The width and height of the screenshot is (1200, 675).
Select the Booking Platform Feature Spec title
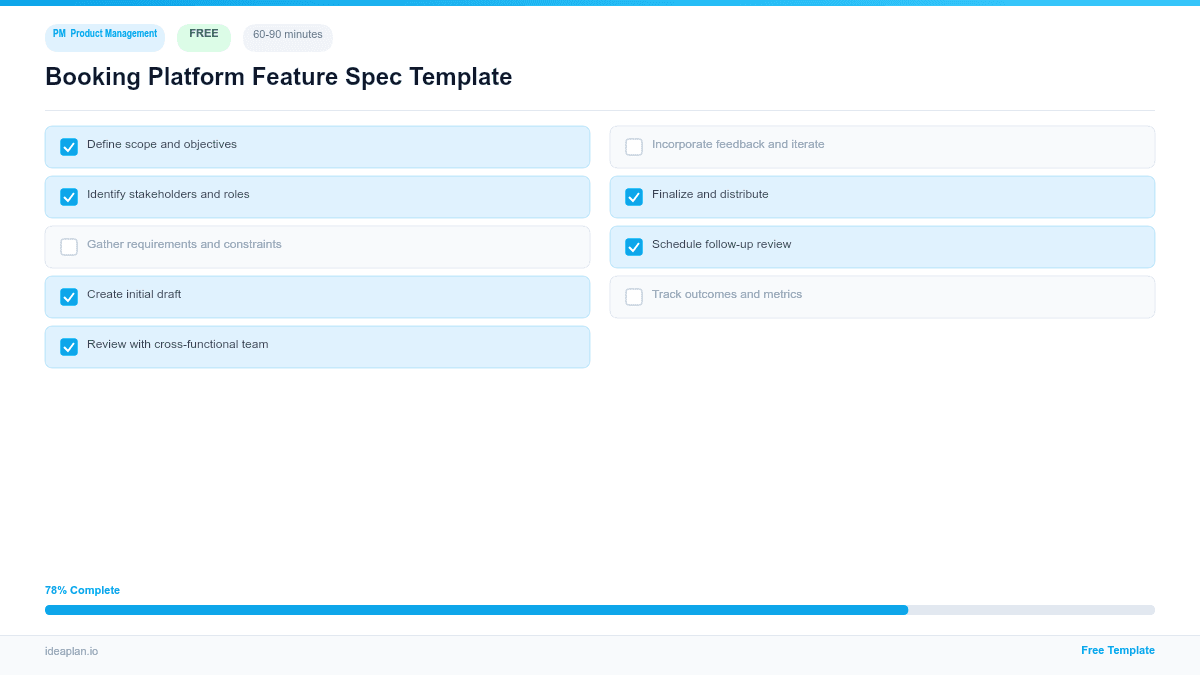point(278,76)
